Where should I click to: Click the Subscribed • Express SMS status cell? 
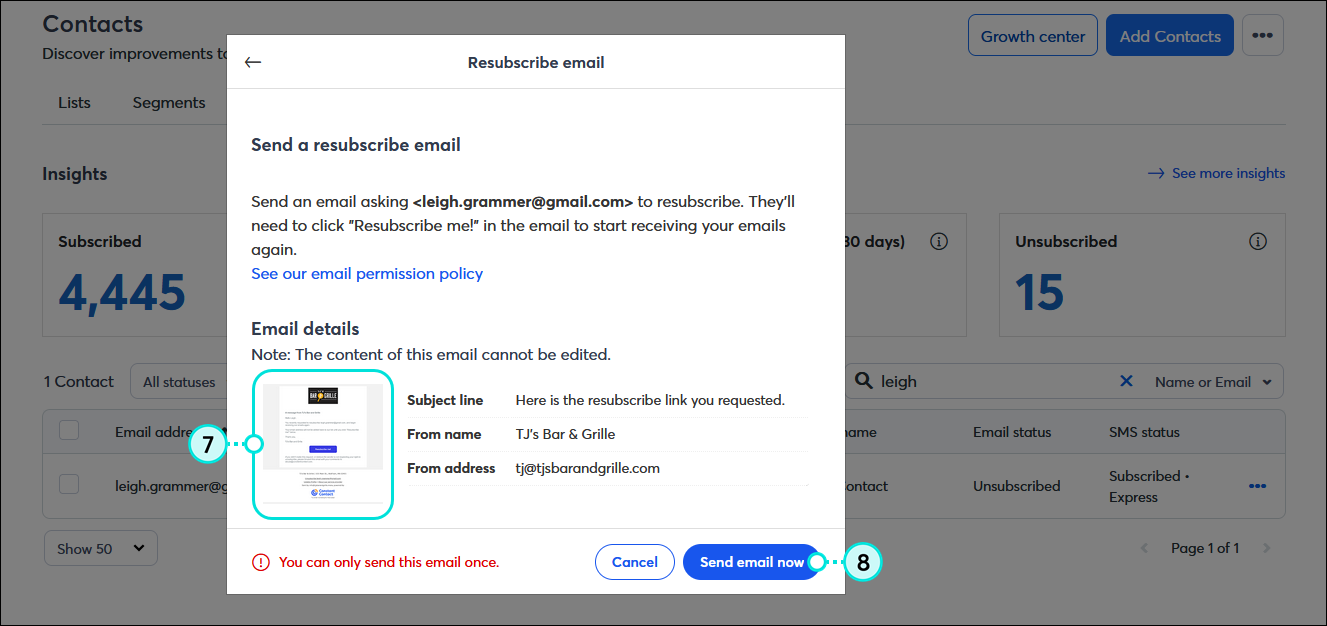(x=1149, y=486)
